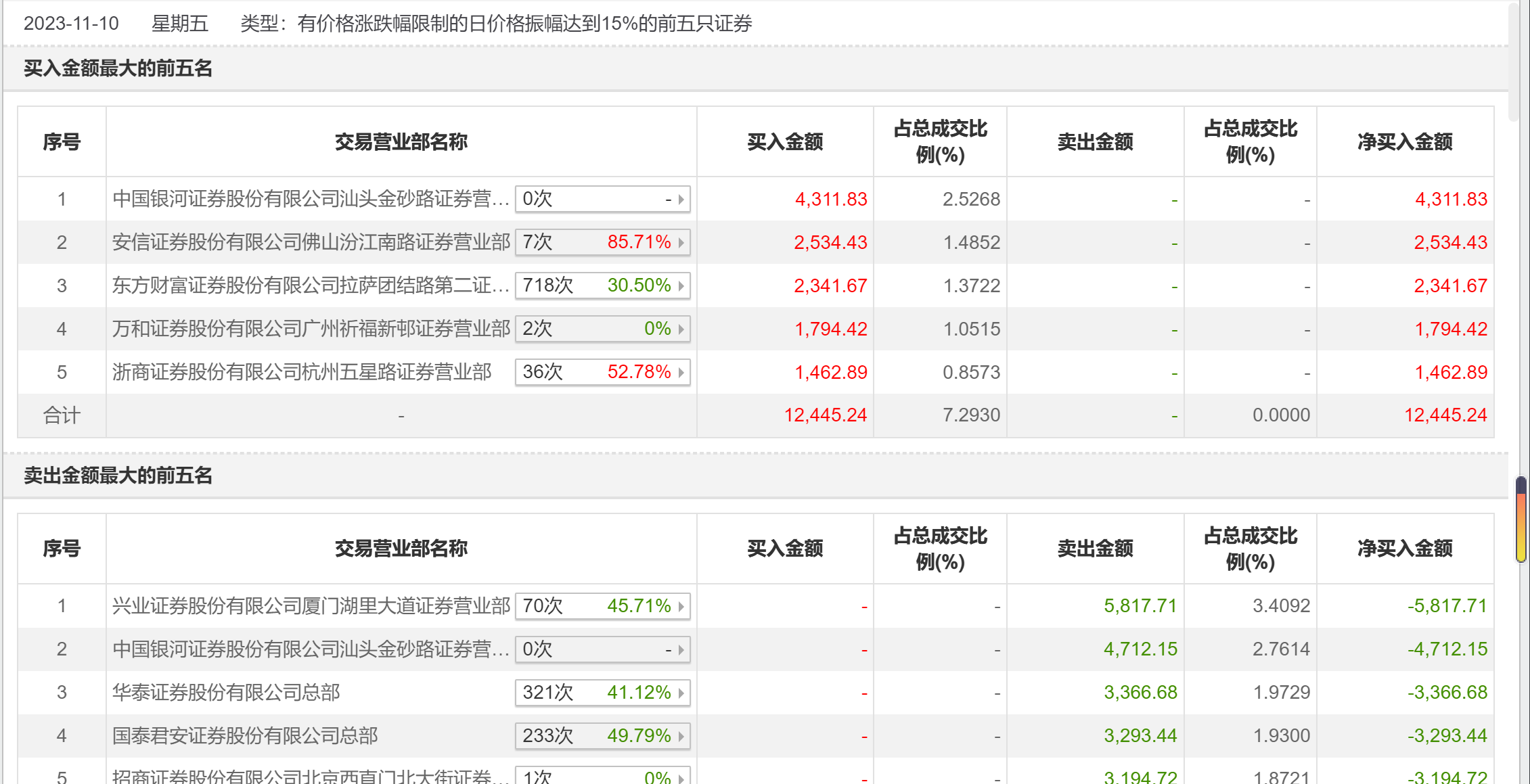
Task: Click arrow icon beside 233次 49.79%
Action: pos(681,736)
